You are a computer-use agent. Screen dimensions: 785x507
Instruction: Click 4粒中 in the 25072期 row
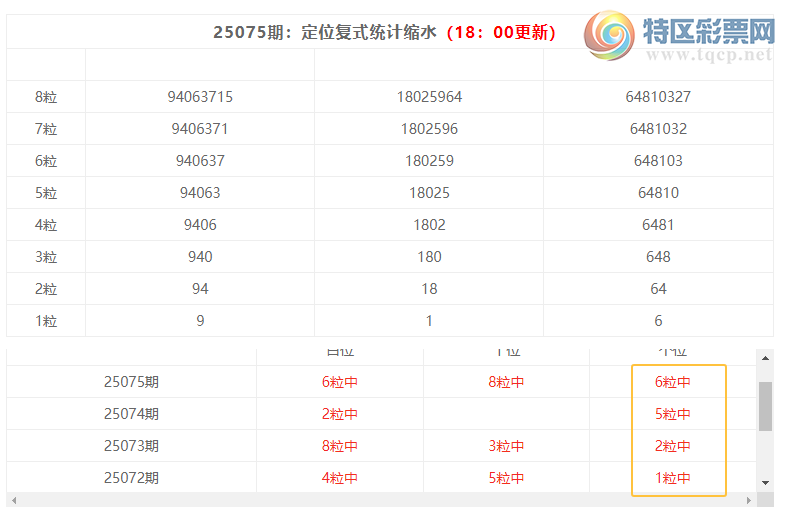(339, 478)
